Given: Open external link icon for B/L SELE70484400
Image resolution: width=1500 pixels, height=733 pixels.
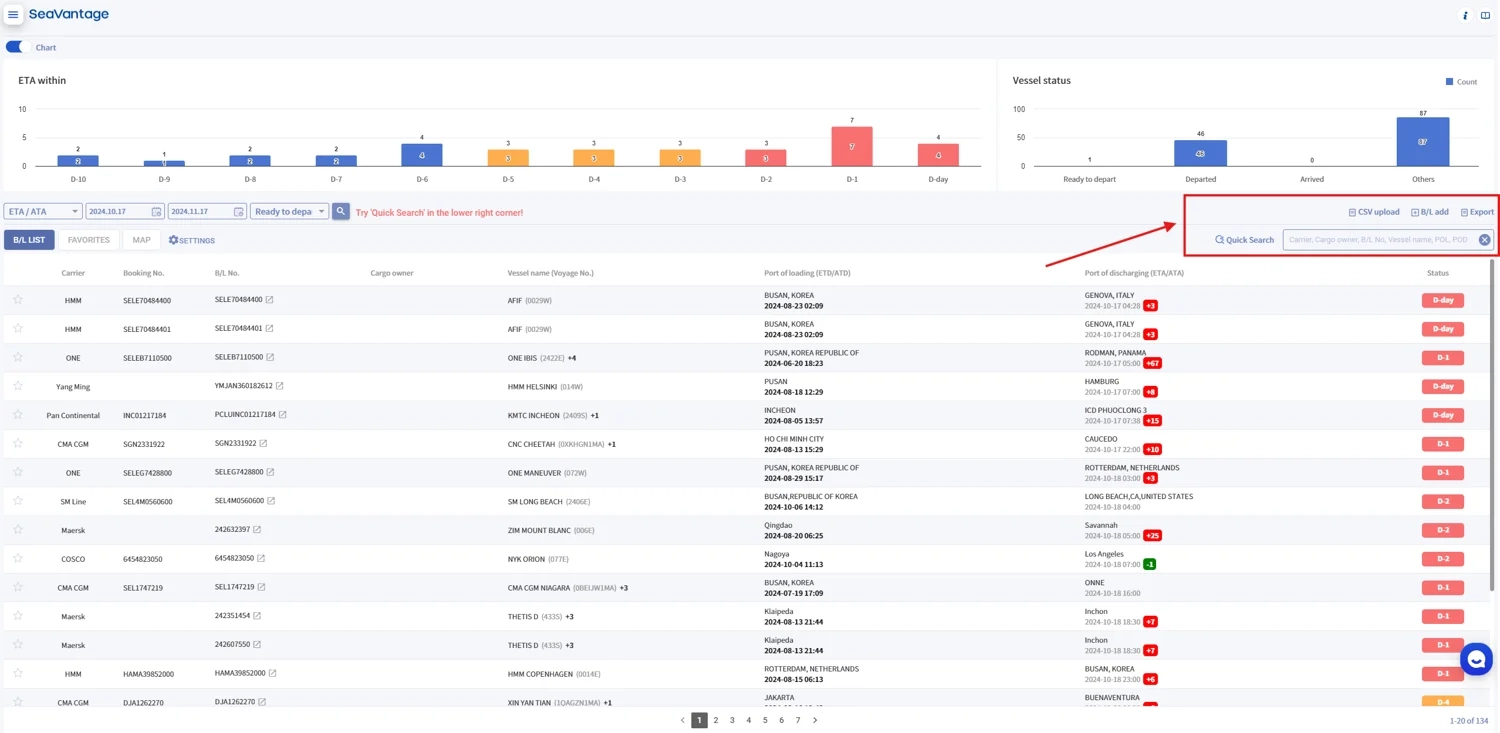Looking at the screenshot, I should tap(270, 300).
